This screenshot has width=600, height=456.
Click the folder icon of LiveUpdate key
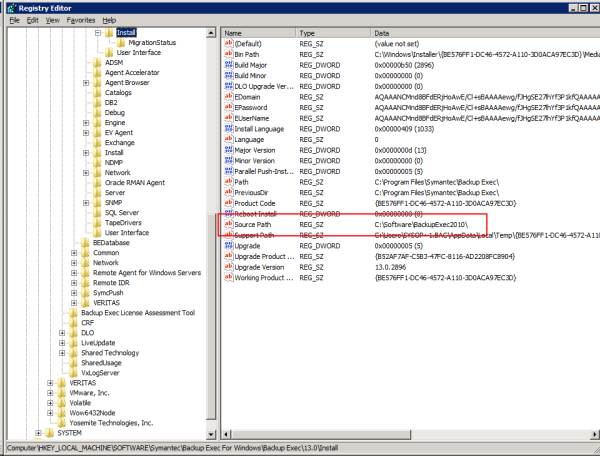[73, 343]
